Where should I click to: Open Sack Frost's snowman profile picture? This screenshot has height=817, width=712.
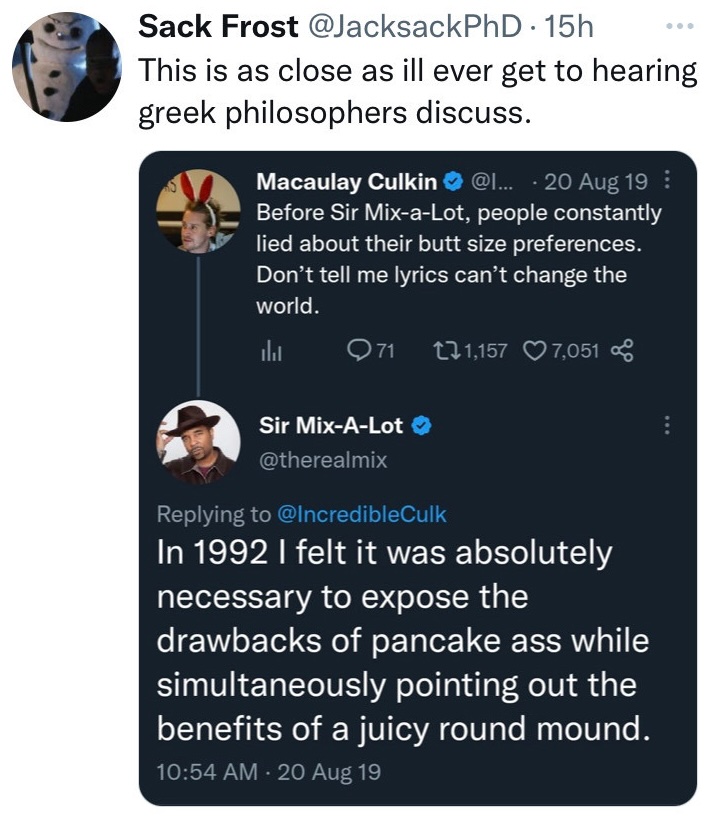(66, 66)
